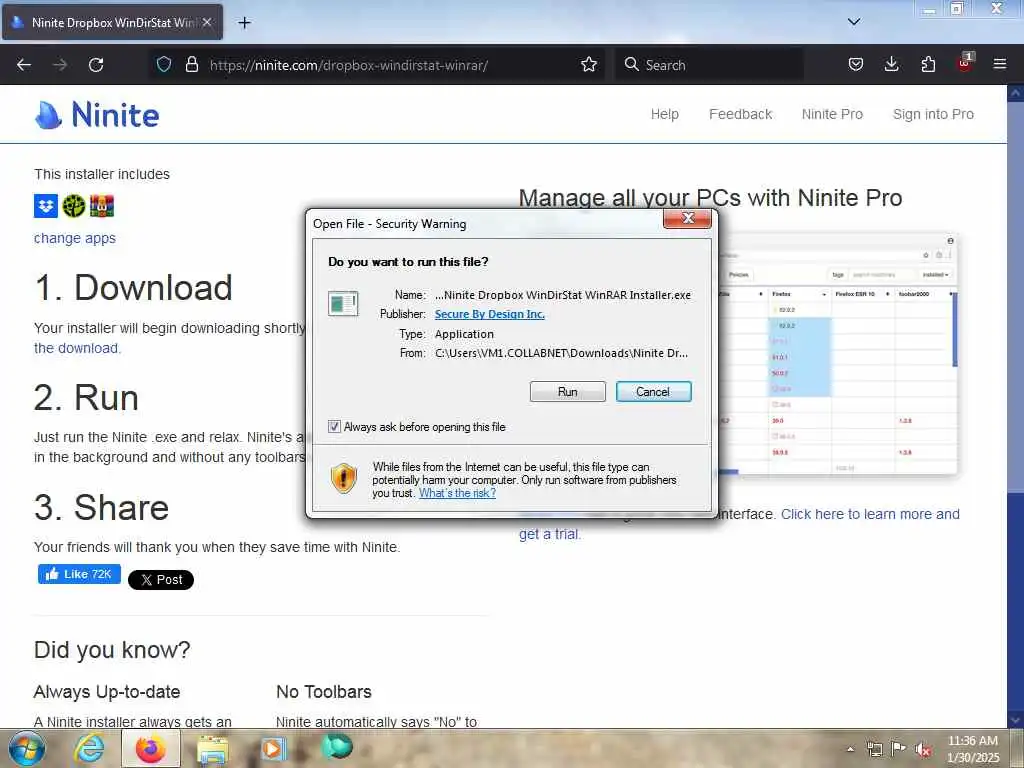Open the Secure By Design Inc. publisher link

tap(489, 314)
